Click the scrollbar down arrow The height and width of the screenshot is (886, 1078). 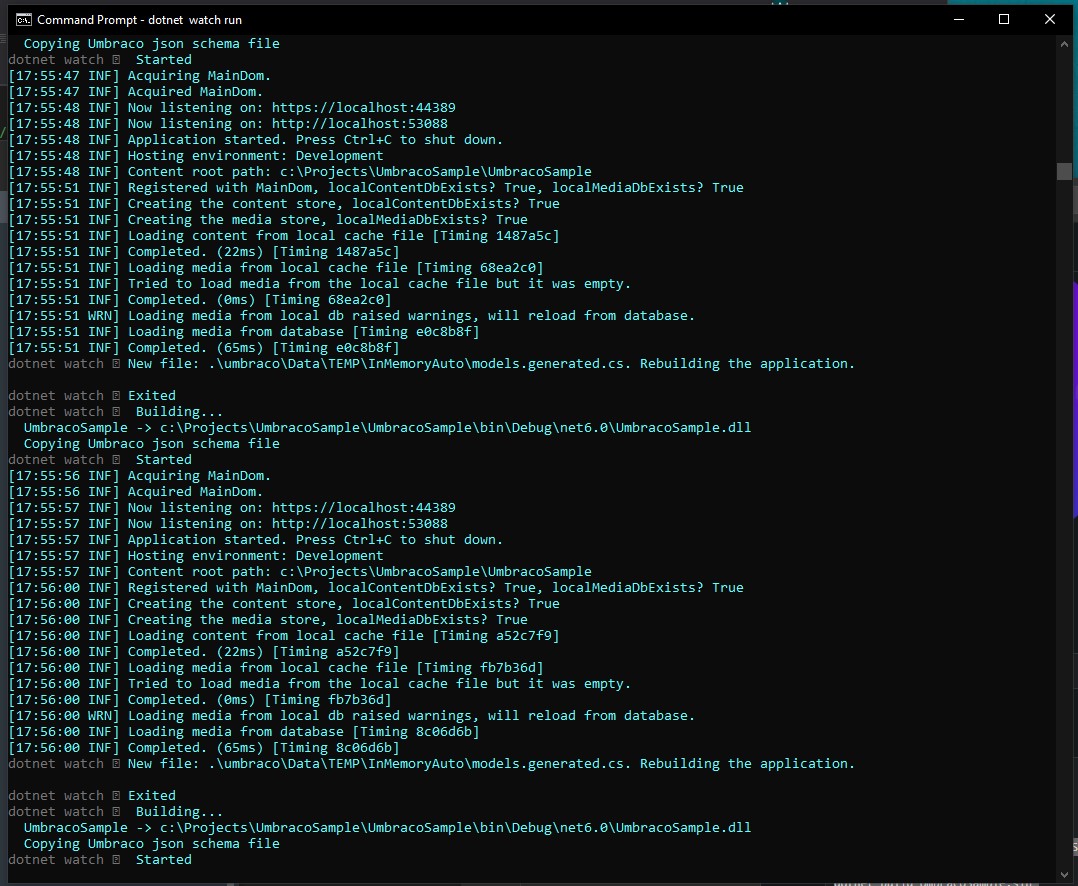point(1064,874)
